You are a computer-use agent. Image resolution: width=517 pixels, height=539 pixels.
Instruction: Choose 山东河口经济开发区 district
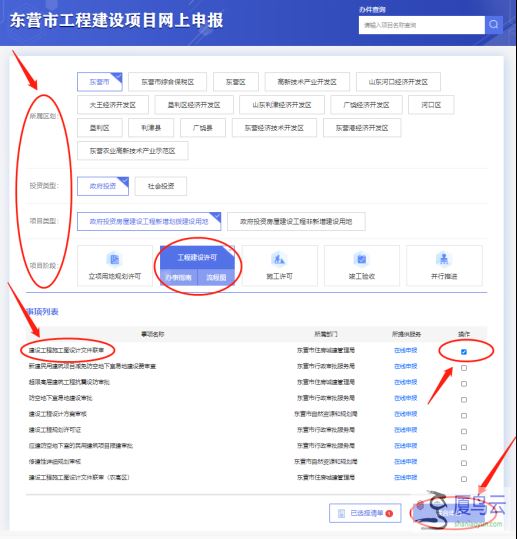398,82
